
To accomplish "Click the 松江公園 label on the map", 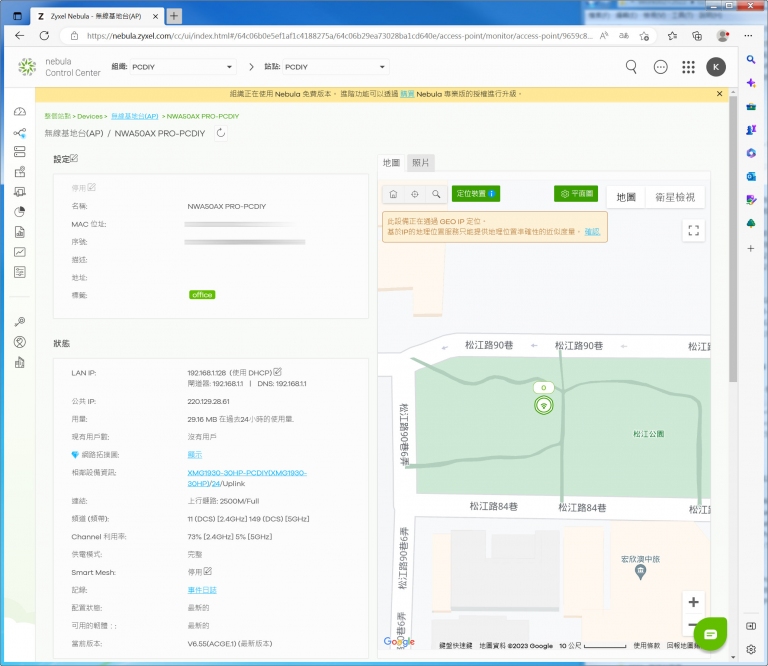I will click(x=648, y=434).
